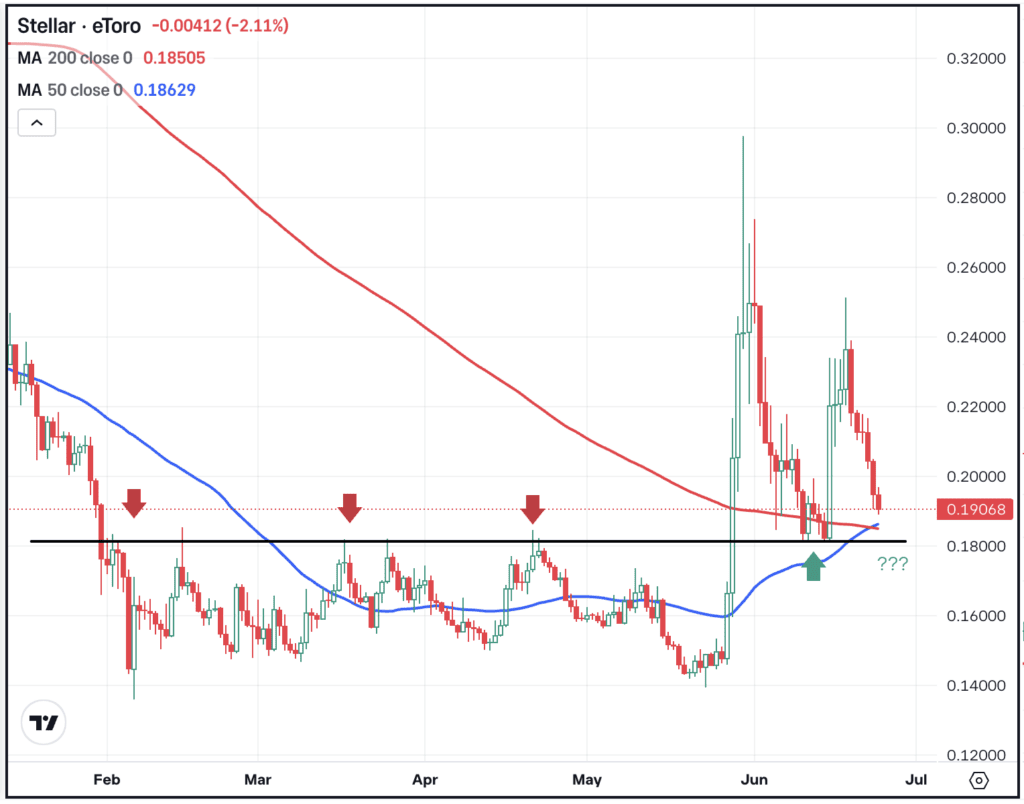
Task: Click the 0.20000 price axis label
Action: tap(976, 477)
